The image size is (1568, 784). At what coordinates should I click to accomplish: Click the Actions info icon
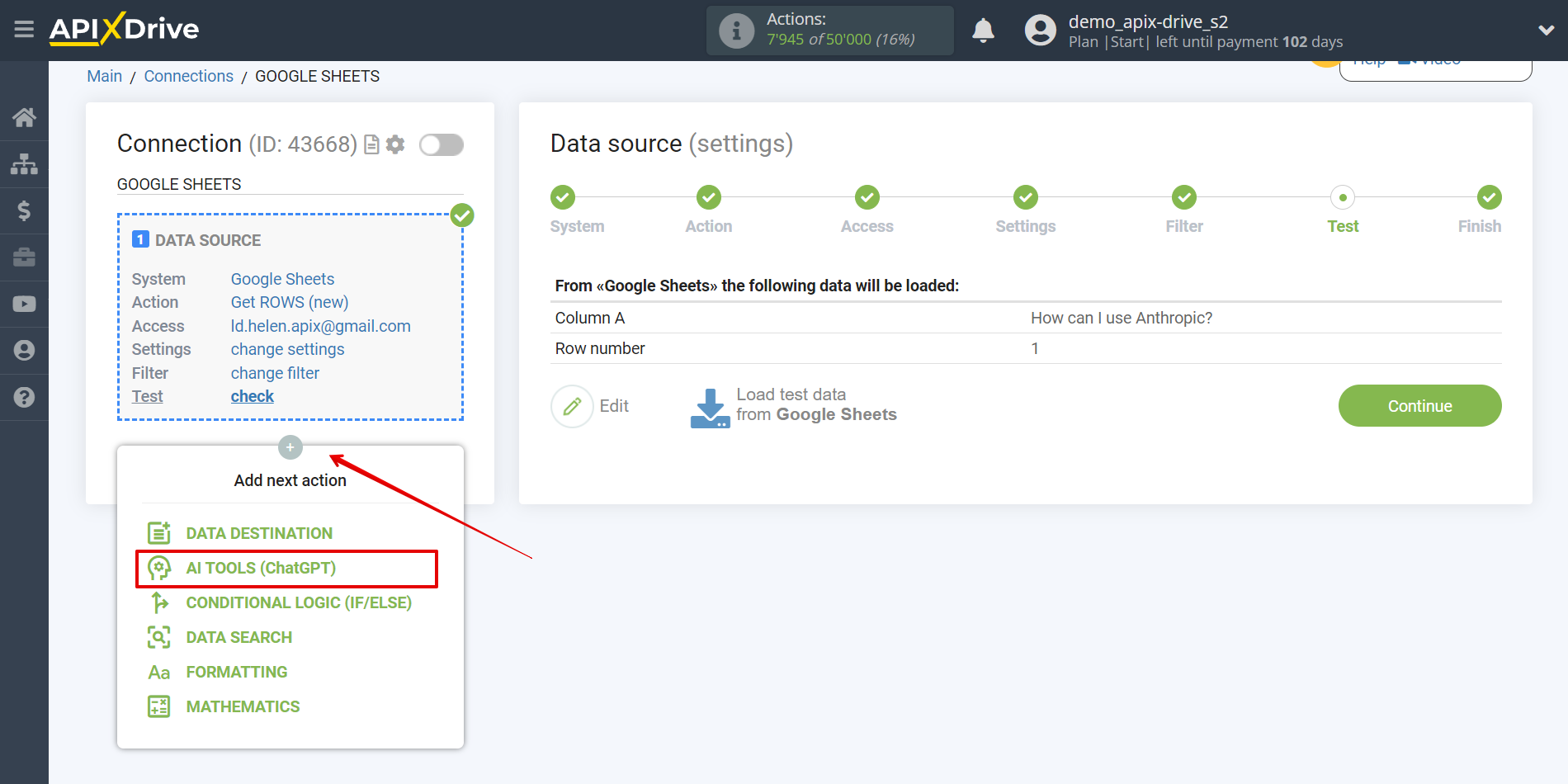click(736, 31)
